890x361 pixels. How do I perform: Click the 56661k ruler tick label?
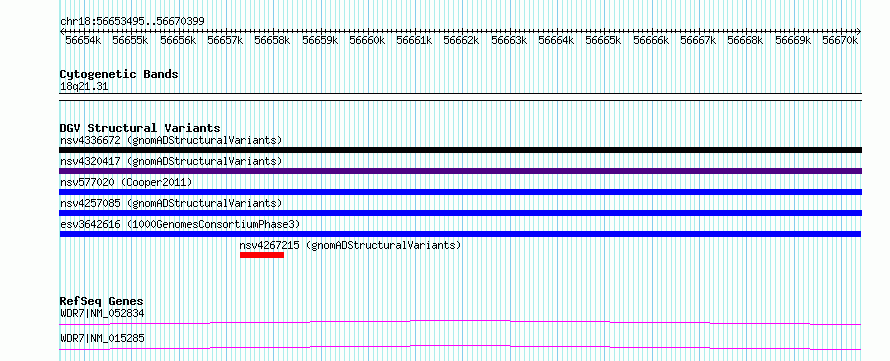[x=414, y=41]
